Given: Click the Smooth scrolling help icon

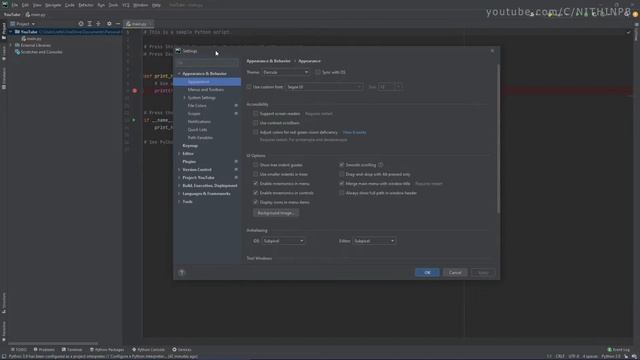Looking at the screenshot, I should [380, 165].
